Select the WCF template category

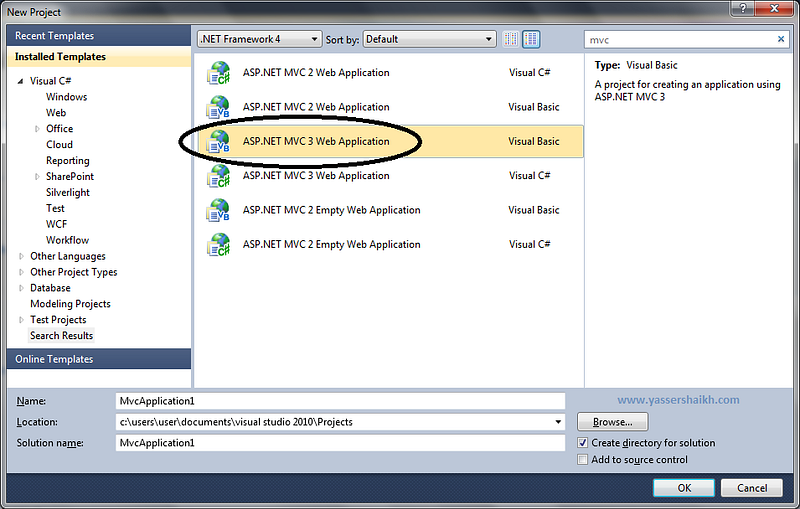56,224
